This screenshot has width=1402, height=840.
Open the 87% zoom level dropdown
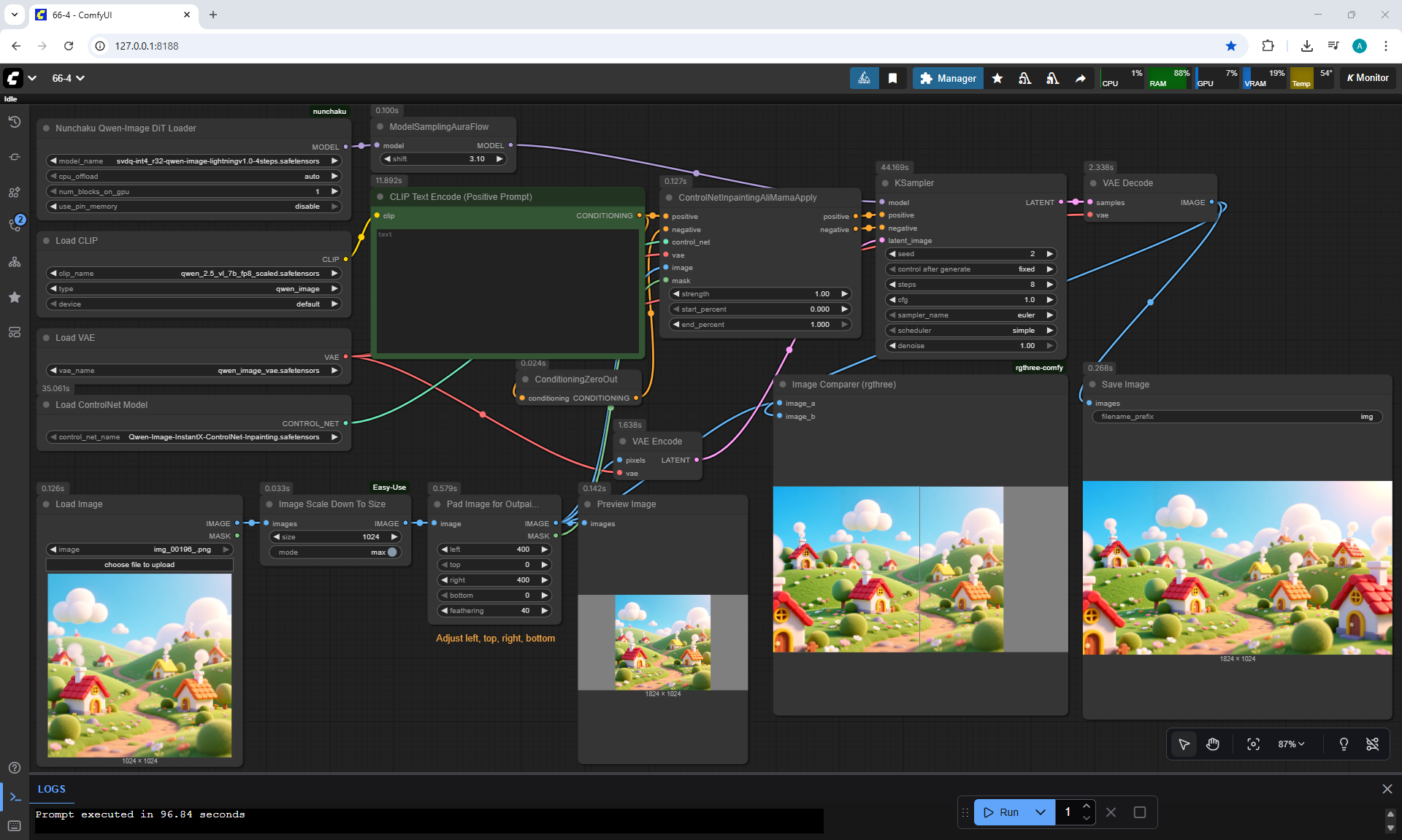(1290, 744)
